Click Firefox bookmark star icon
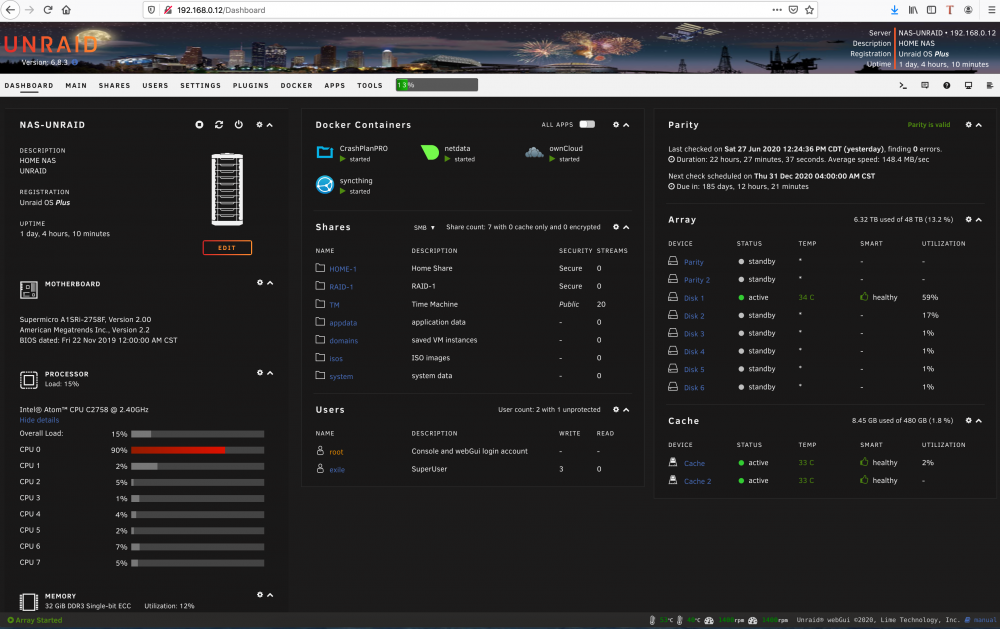Screen dimensions: 1000x629 pyautogui.click(x=809, y=10)
